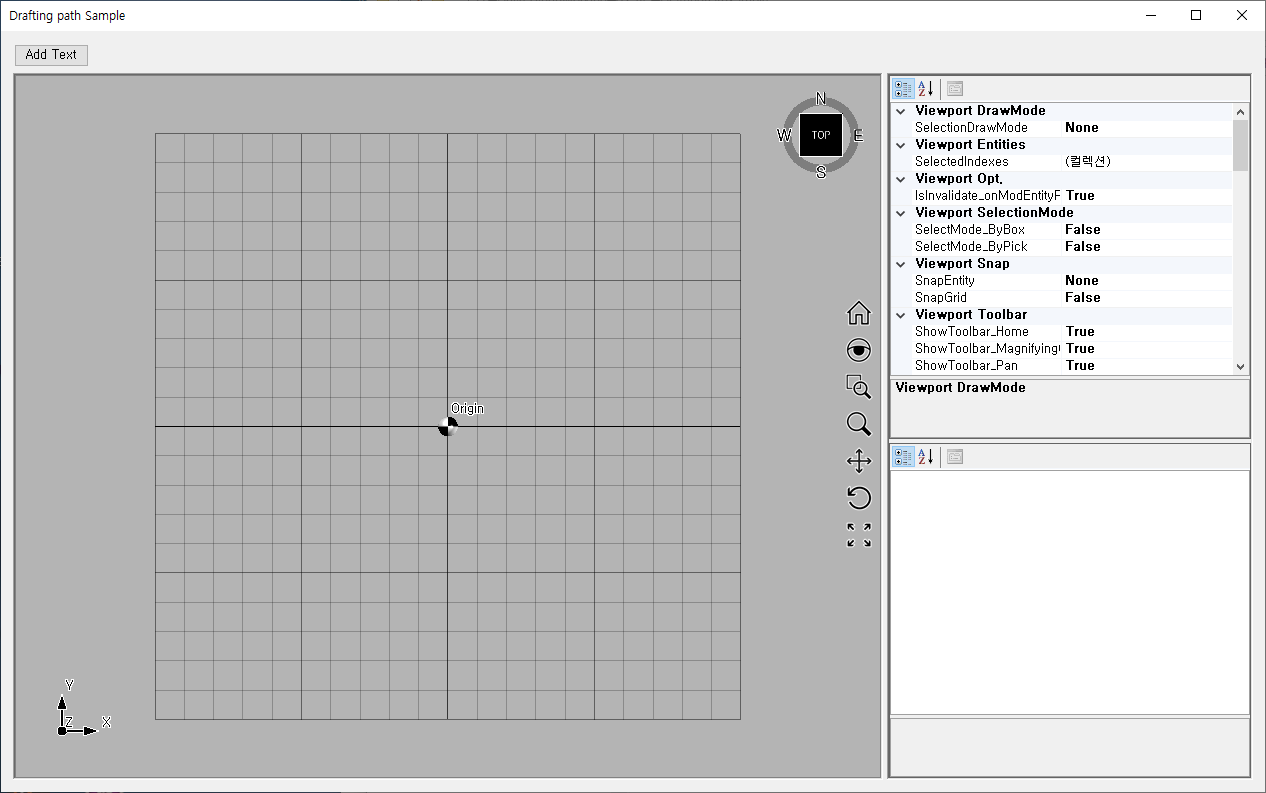Click Property Pages icon in lower grid
The image size is (1266, 793).
(955, 457)
